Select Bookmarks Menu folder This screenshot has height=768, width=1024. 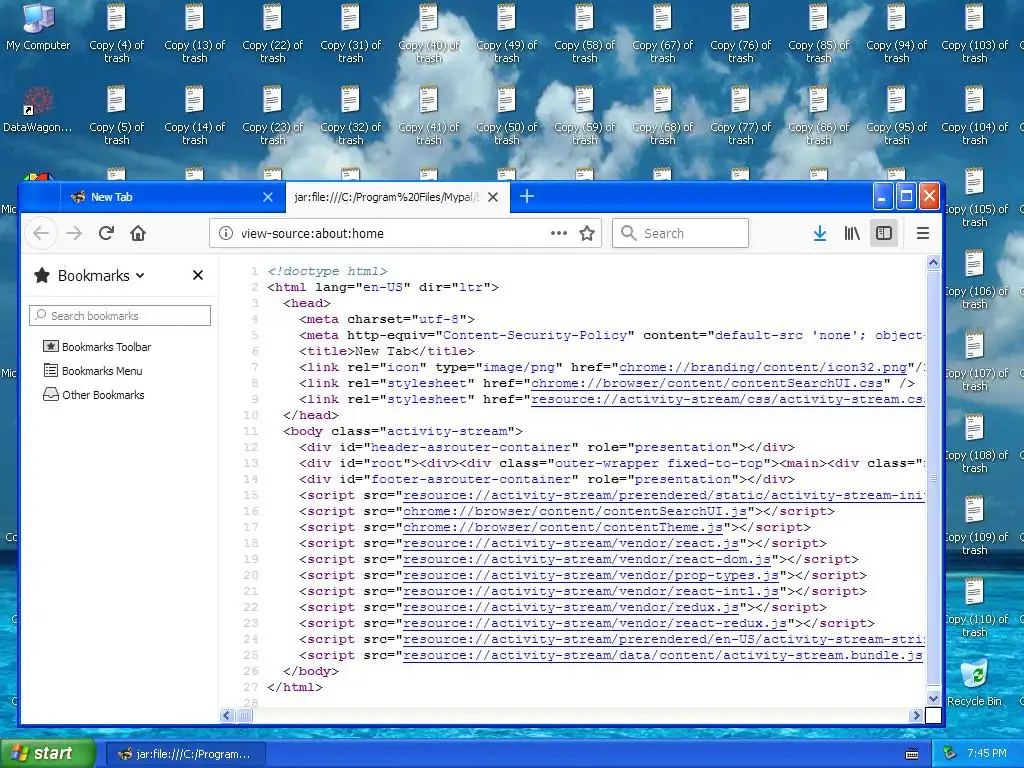tap(93, 371)
